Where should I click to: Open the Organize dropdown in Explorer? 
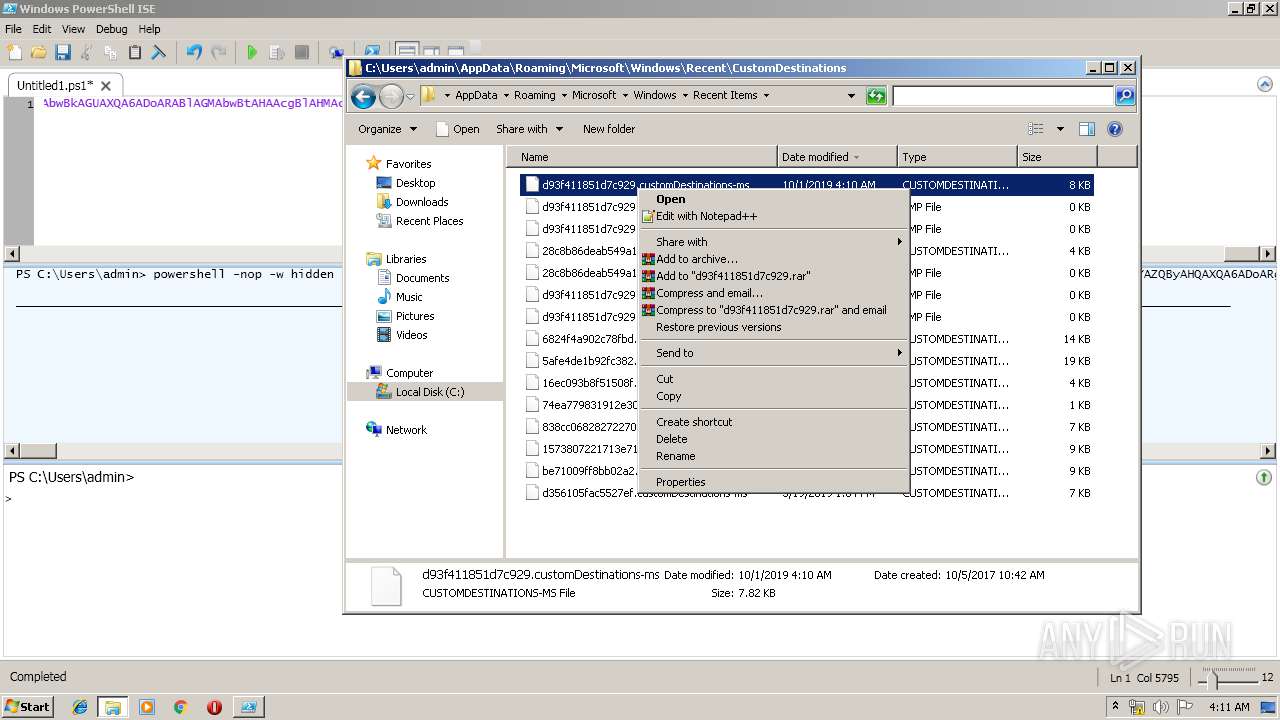pyautogui.click(x=387, y=129)
